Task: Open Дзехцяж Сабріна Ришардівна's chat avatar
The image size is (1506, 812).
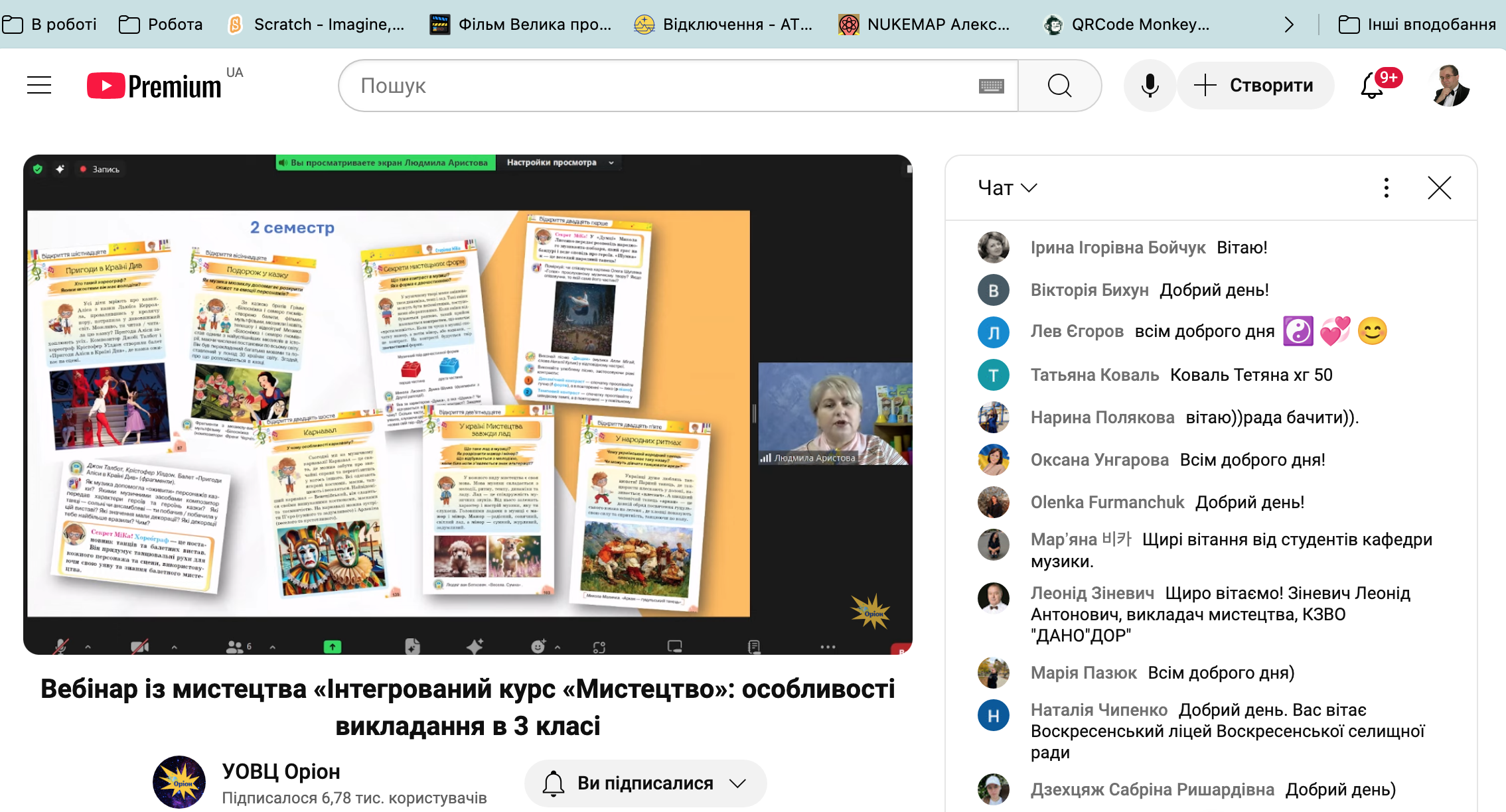Action: click(994, 789)
